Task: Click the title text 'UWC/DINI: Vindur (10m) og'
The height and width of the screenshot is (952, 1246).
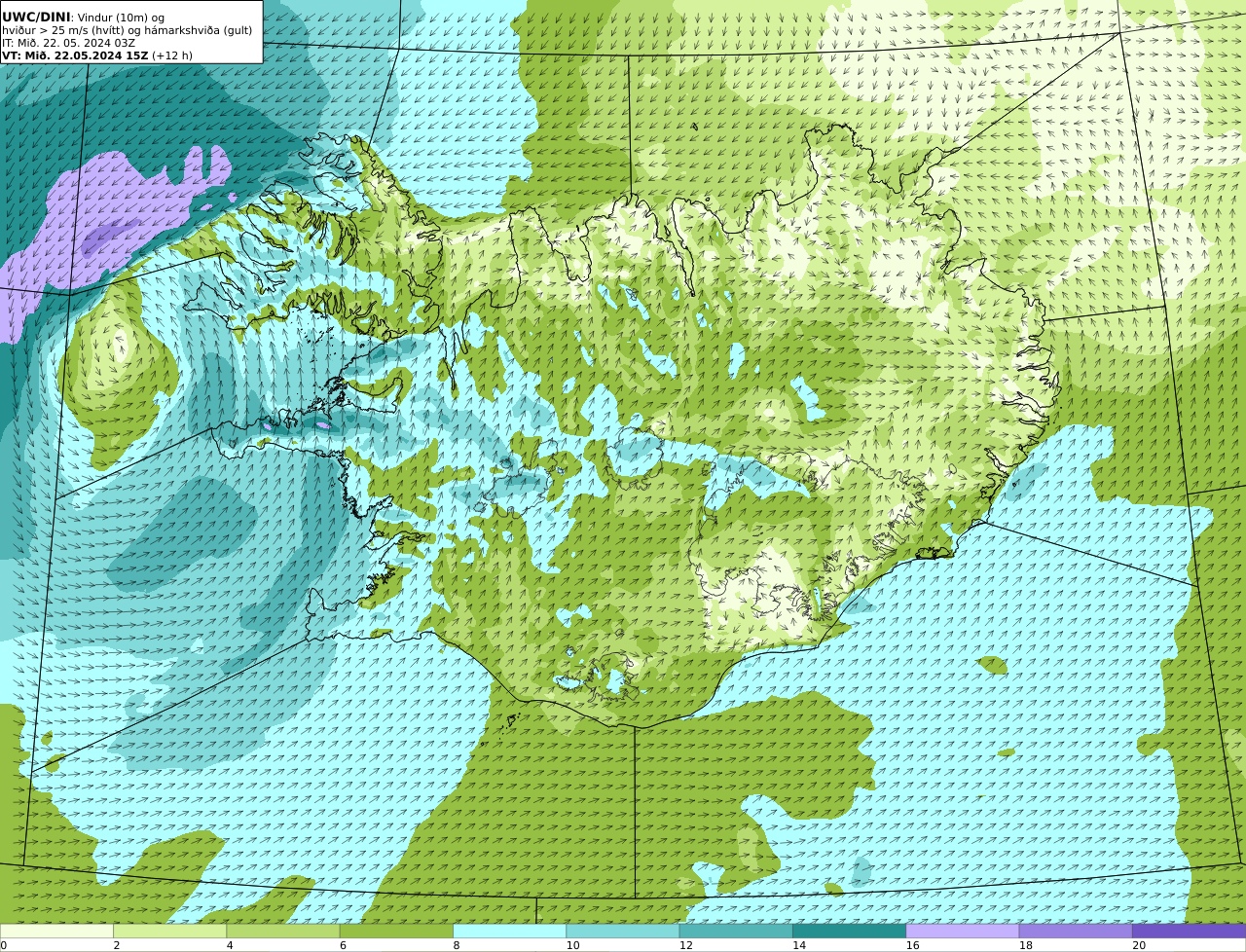Action: 83,17
